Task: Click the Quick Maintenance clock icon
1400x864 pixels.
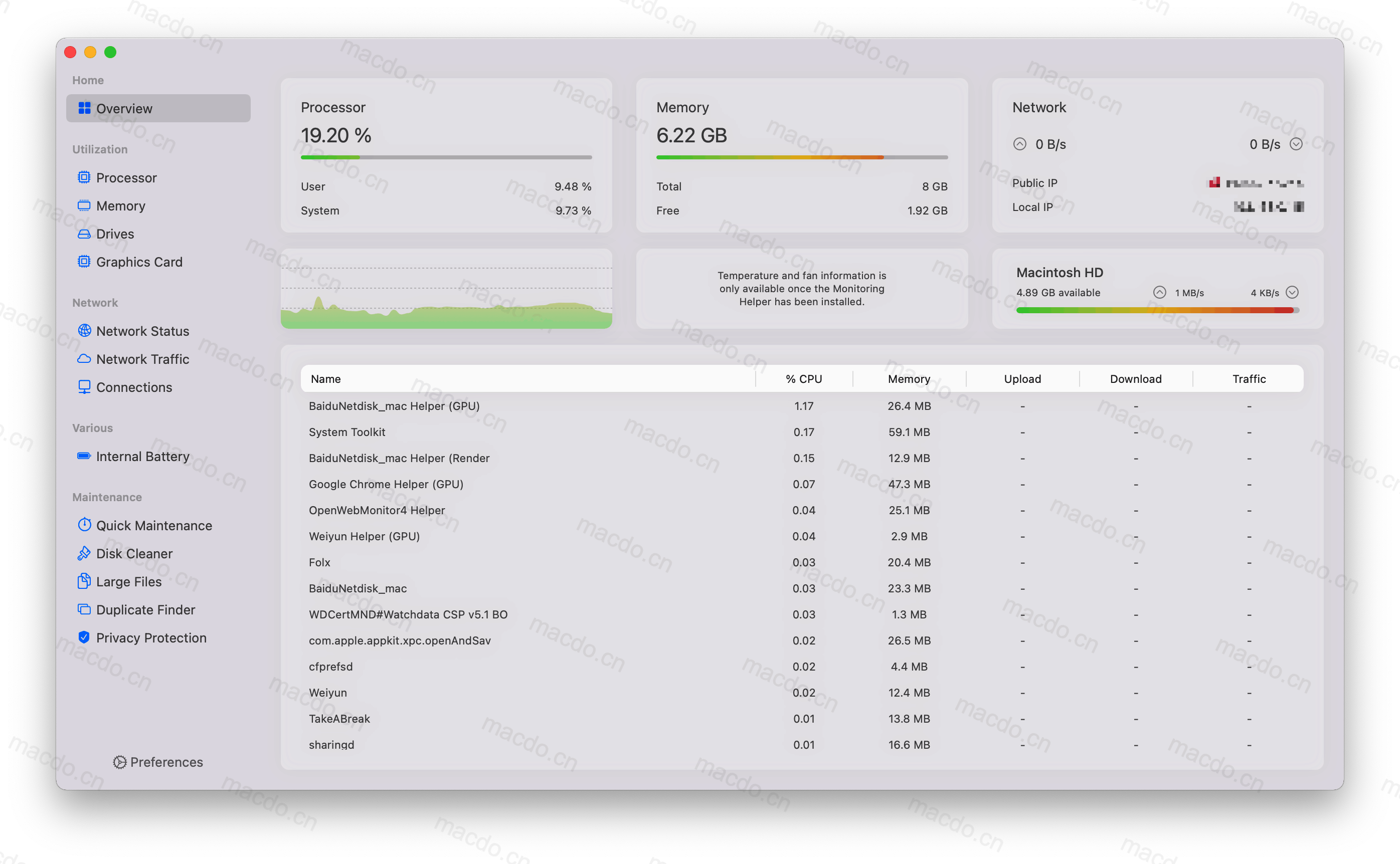Action: [x=85, y=525]
